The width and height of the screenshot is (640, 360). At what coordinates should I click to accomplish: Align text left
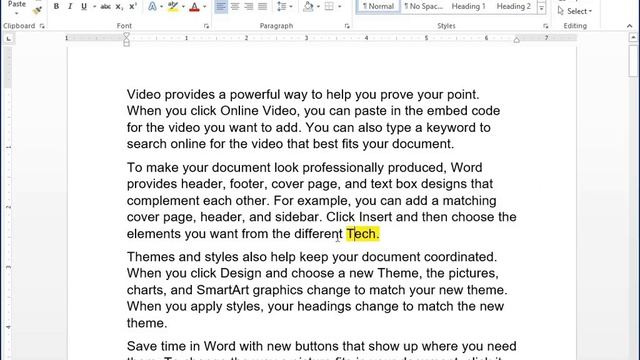[221, 6]
